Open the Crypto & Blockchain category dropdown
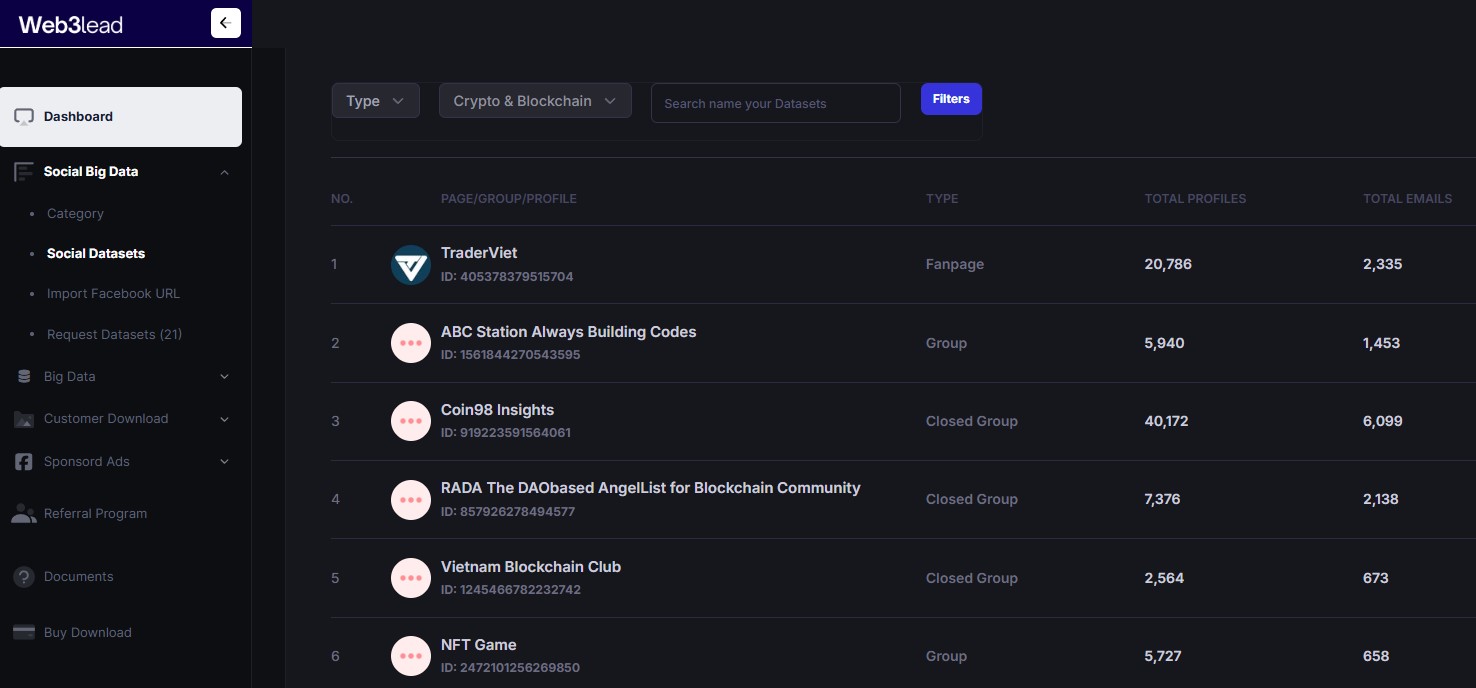The height and width of the screenshot is (688, 1476). (535, 101)
